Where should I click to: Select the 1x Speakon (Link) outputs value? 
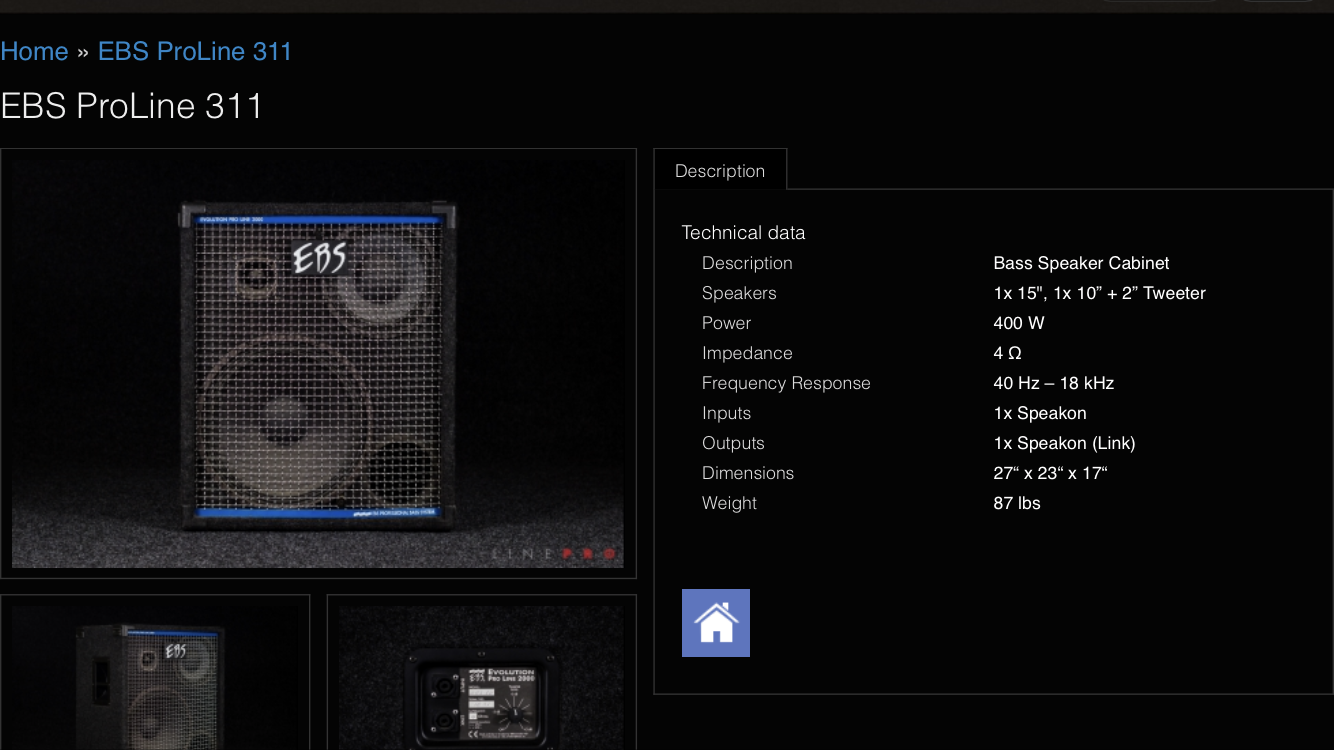point(1064,443)
